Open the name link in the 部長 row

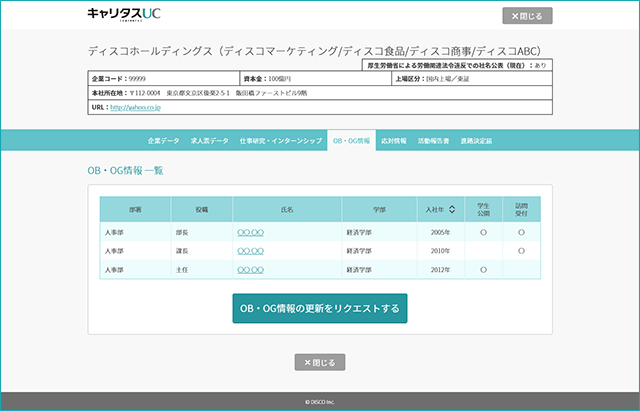(x=250, y=233)
